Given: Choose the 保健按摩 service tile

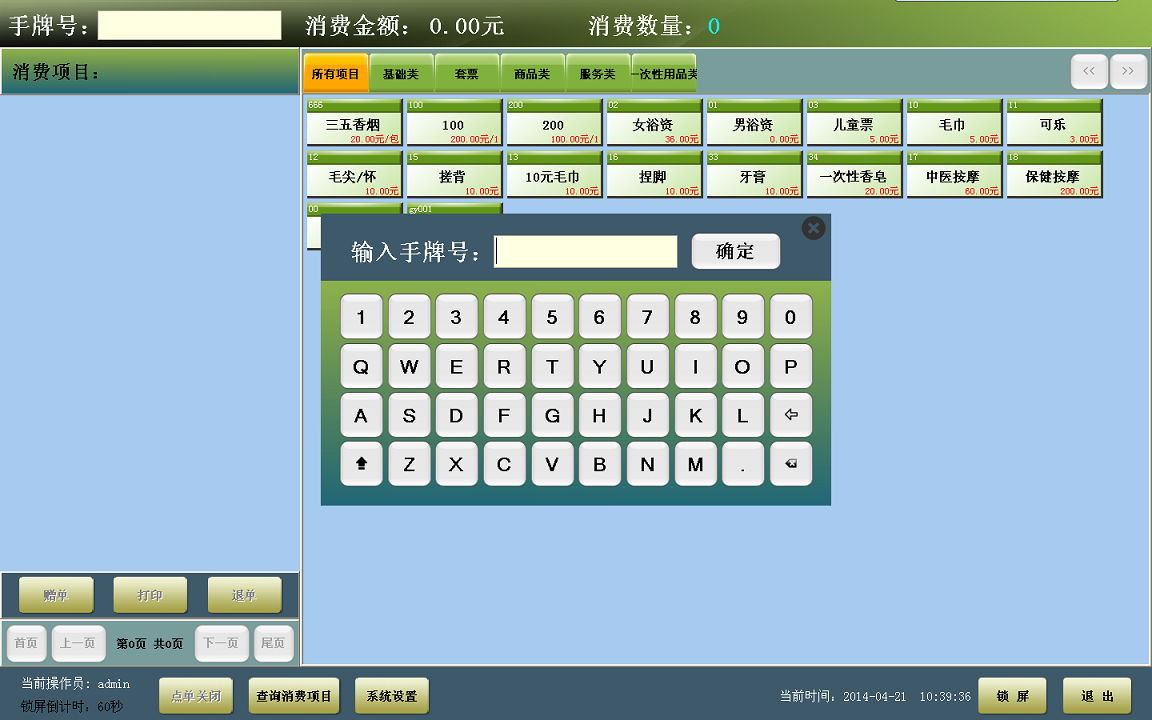Looking at the screenshot, I should coord(1054,176).
